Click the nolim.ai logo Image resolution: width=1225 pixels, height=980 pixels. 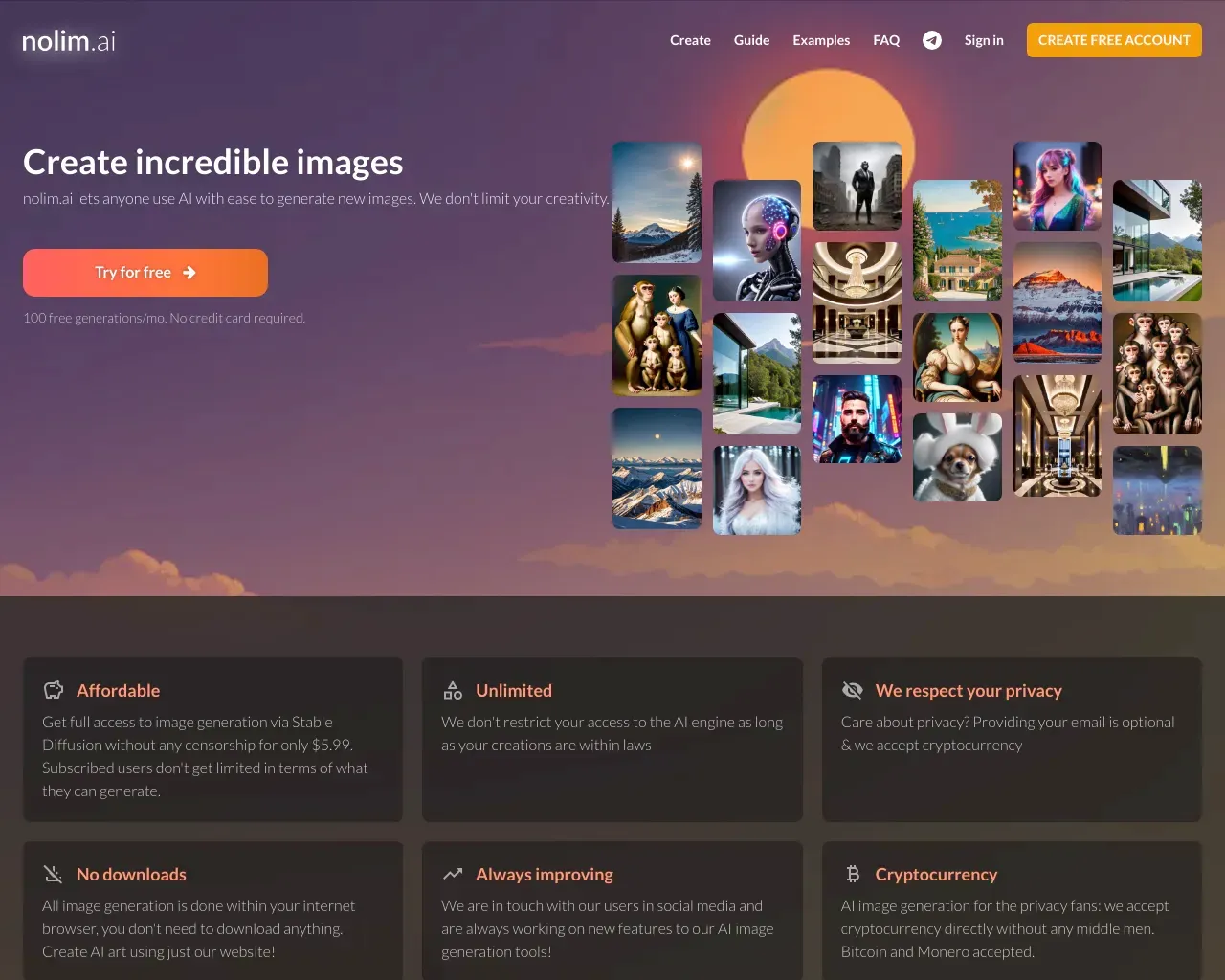click(x=69, y=40)
